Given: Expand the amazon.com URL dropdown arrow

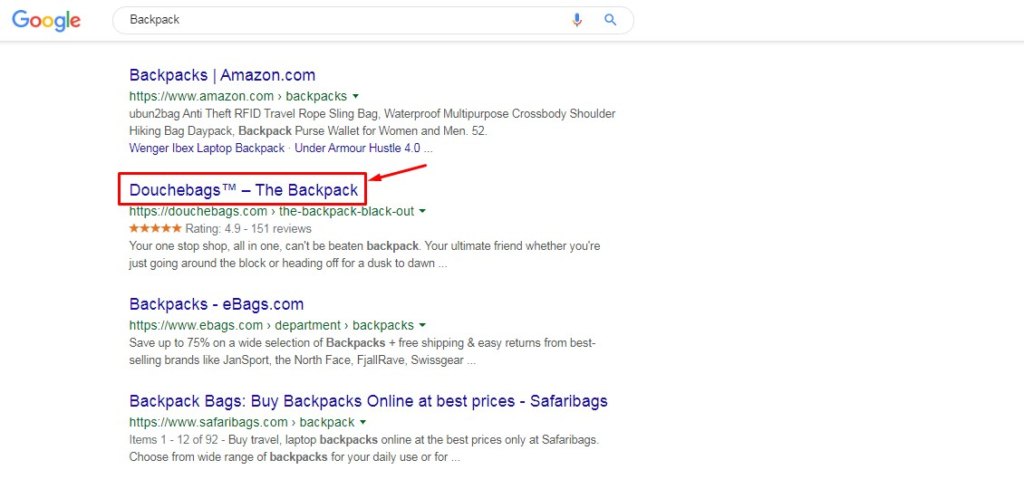Looking at the screenshot, I should [355, 97].
